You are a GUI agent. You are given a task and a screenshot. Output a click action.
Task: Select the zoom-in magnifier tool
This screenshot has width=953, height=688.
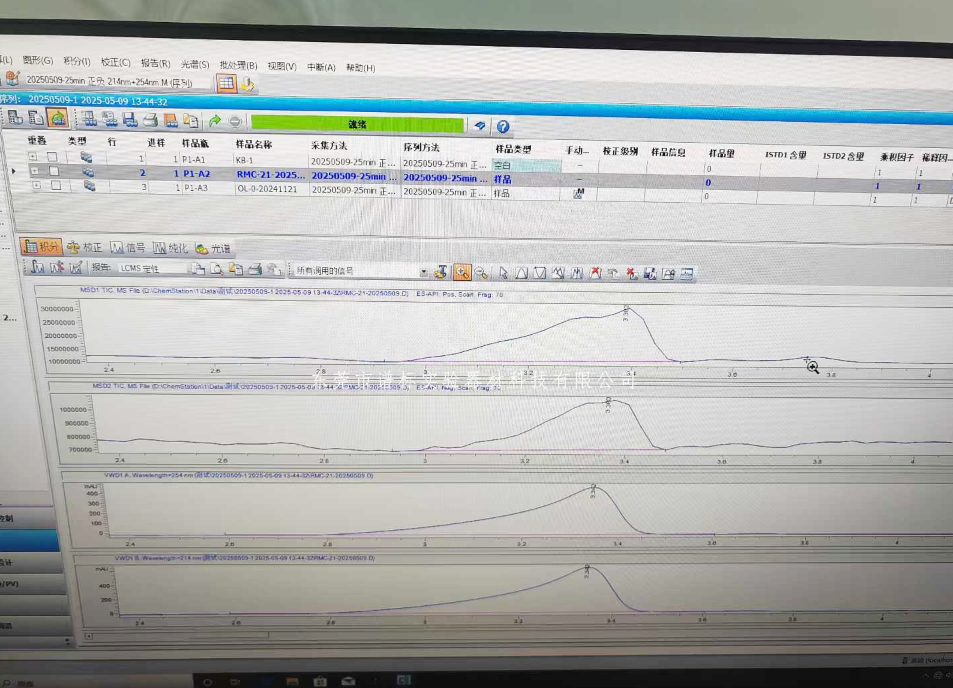462,271
